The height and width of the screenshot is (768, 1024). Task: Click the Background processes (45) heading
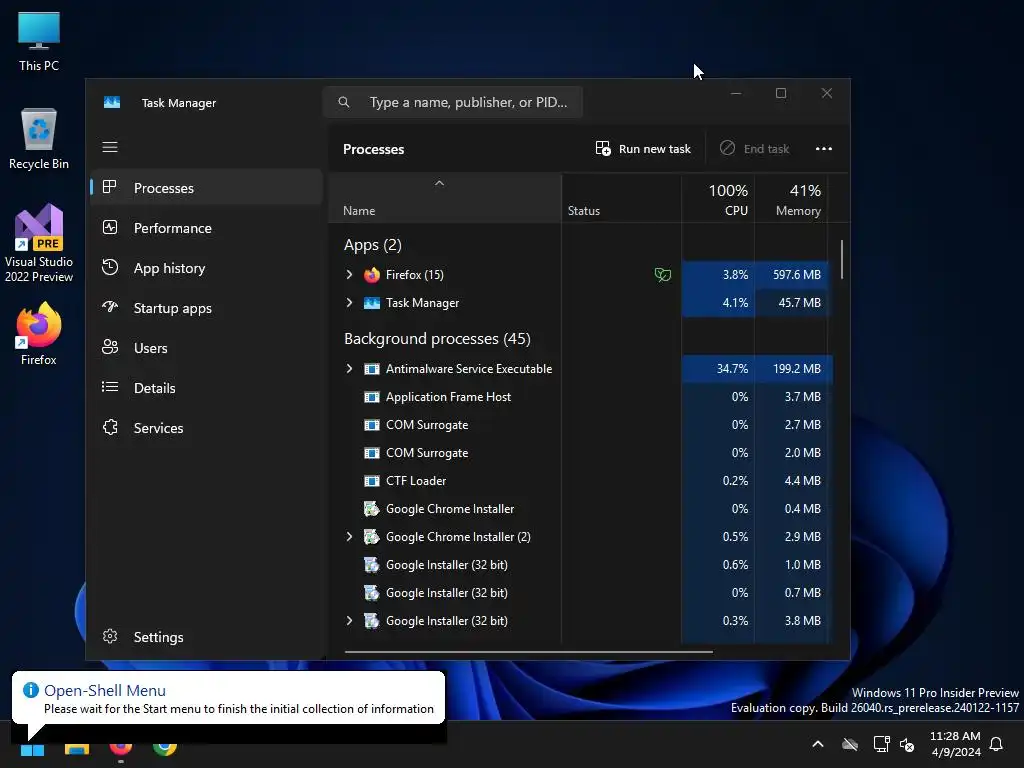pos(437,339)
